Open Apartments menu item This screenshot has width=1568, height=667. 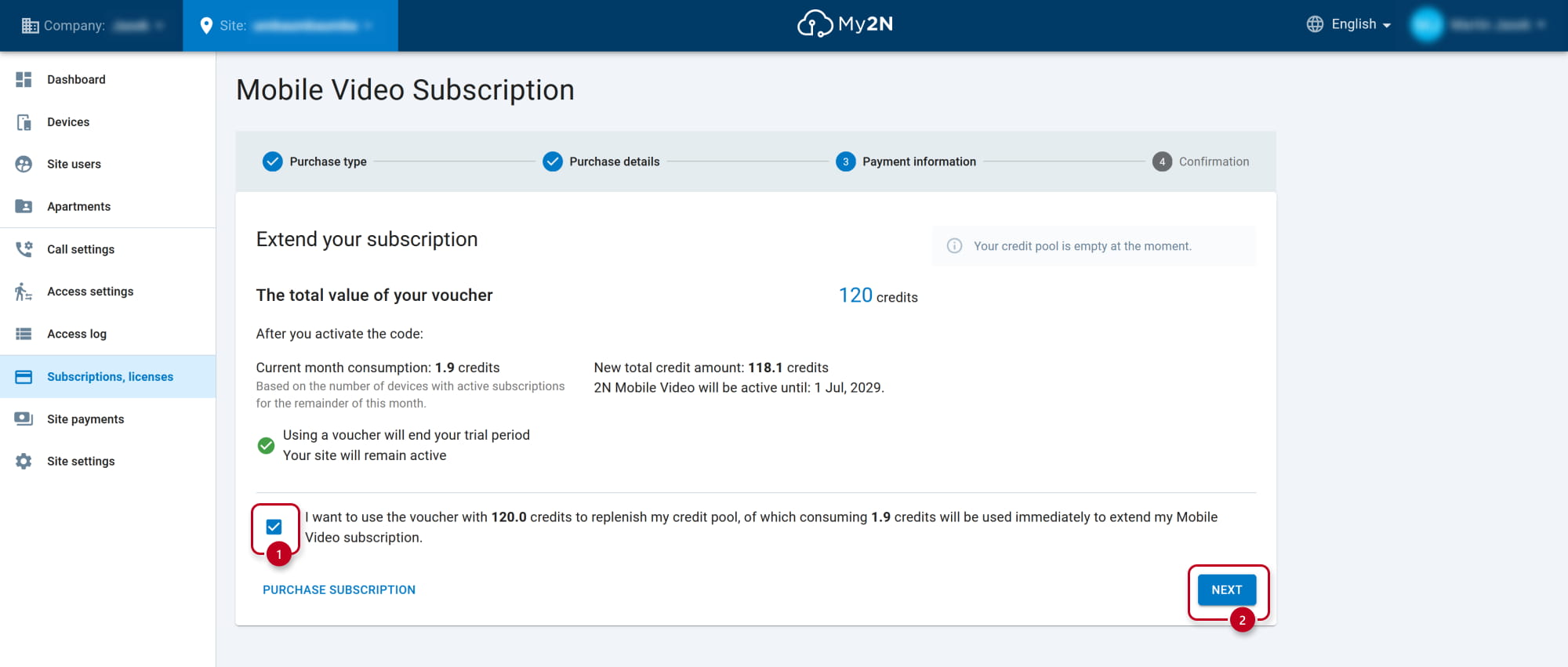point(107,206)
